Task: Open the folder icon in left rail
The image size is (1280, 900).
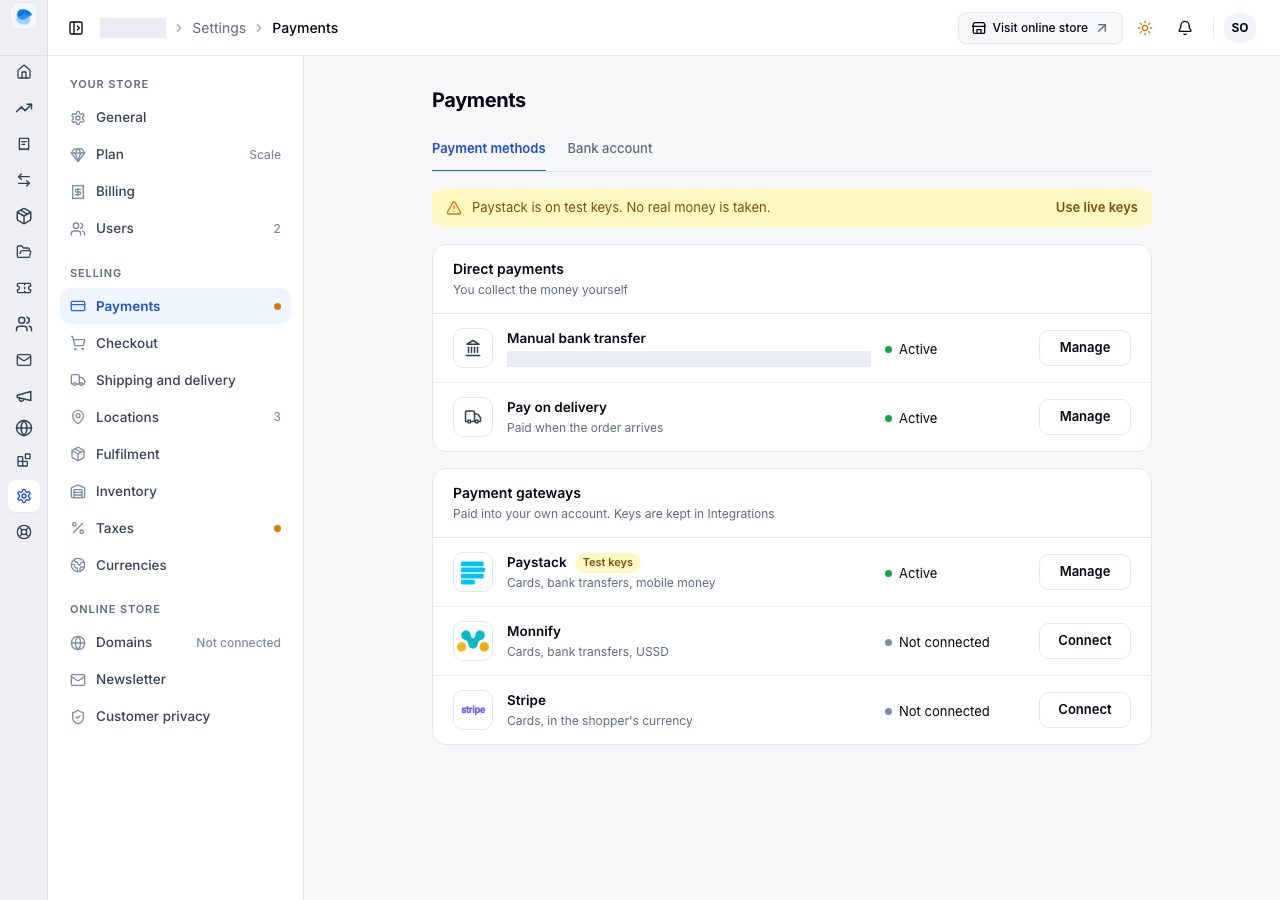Action: (24, 252)
